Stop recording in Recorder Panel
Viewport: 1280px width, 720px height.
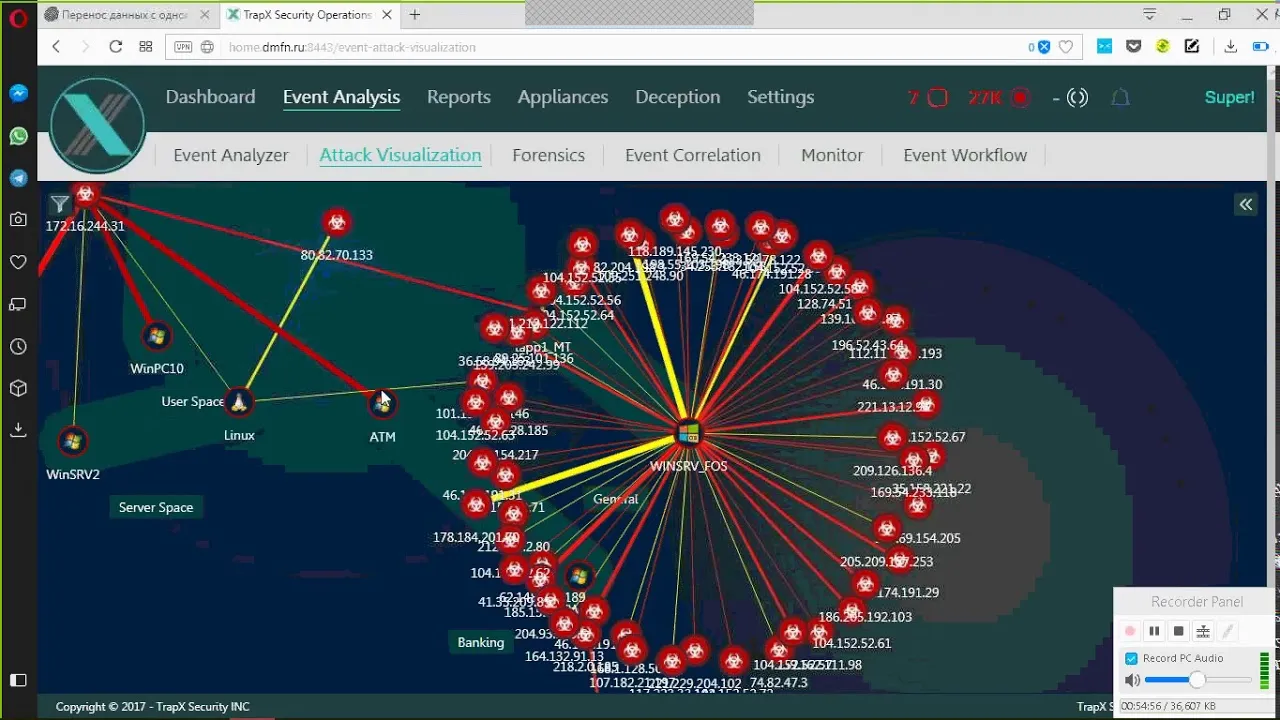[1178, 631]
